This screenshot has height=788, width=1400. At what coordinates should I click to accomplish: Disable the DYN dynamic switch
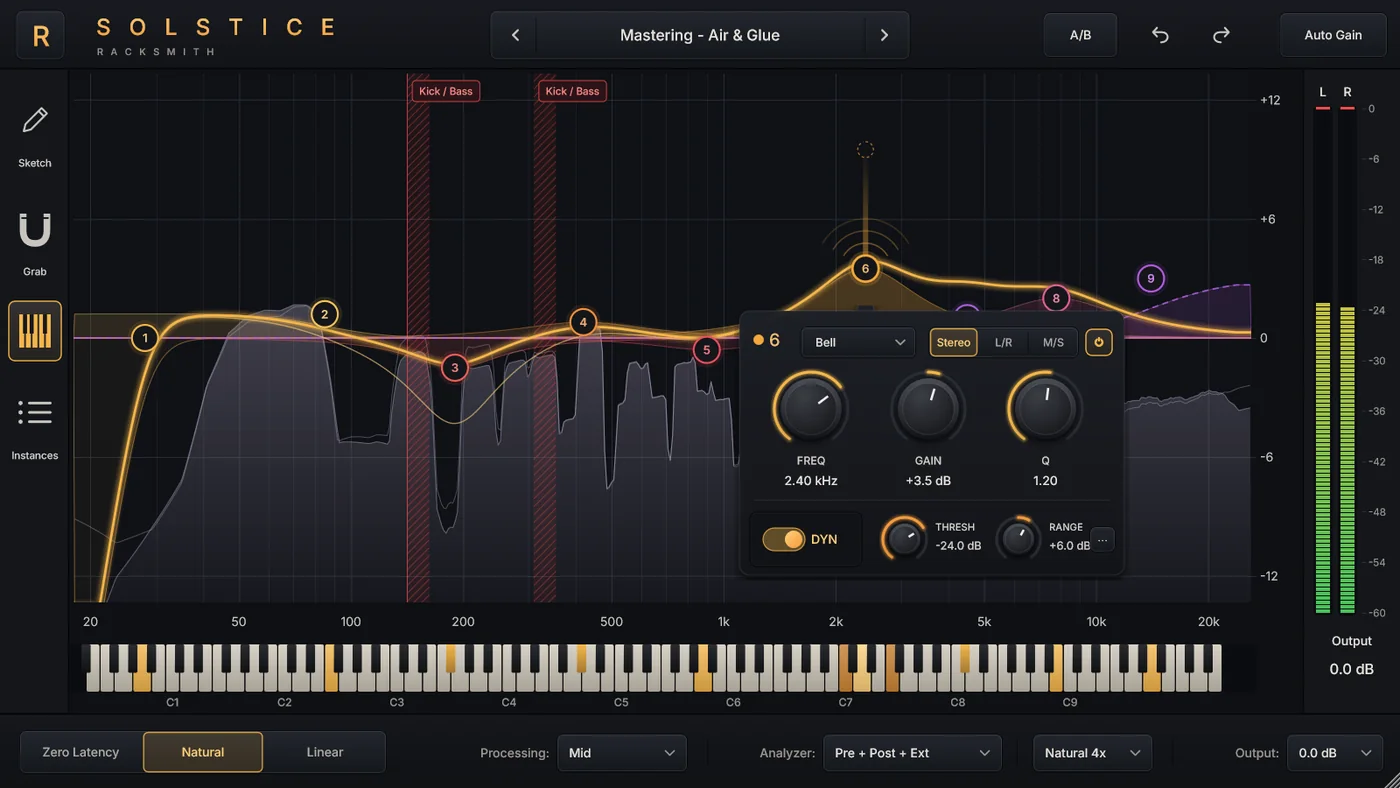pos(783,540)
